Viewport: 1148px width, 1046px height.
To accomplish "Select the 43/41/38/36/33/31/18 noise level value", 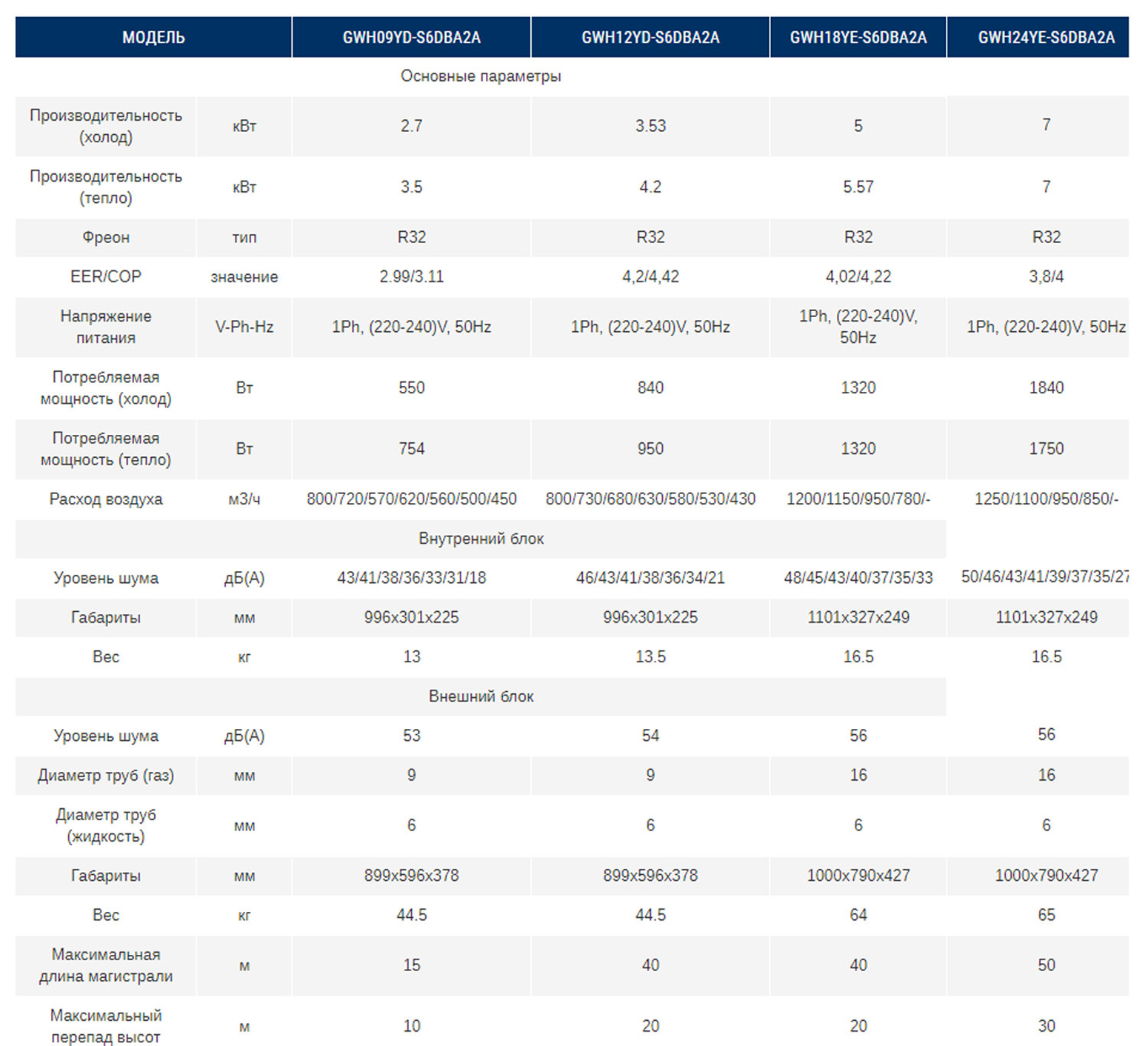I will [411, 578].
